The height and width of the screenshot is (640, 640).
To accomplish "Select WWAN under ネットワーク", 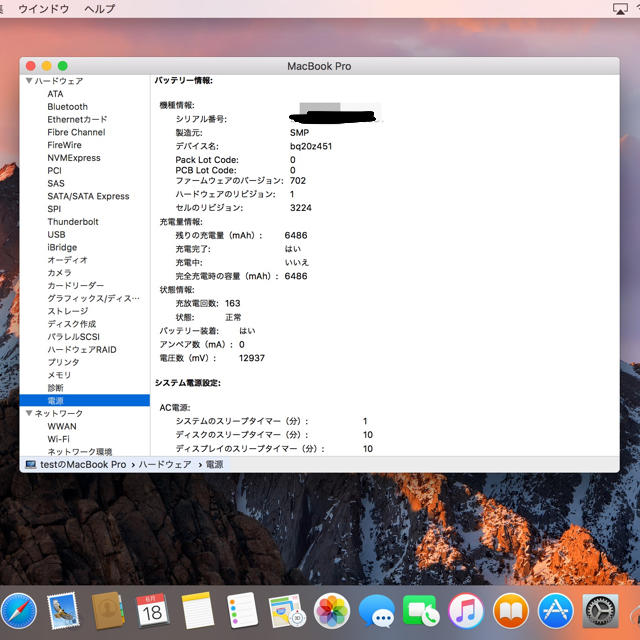I will coord(62,426).
